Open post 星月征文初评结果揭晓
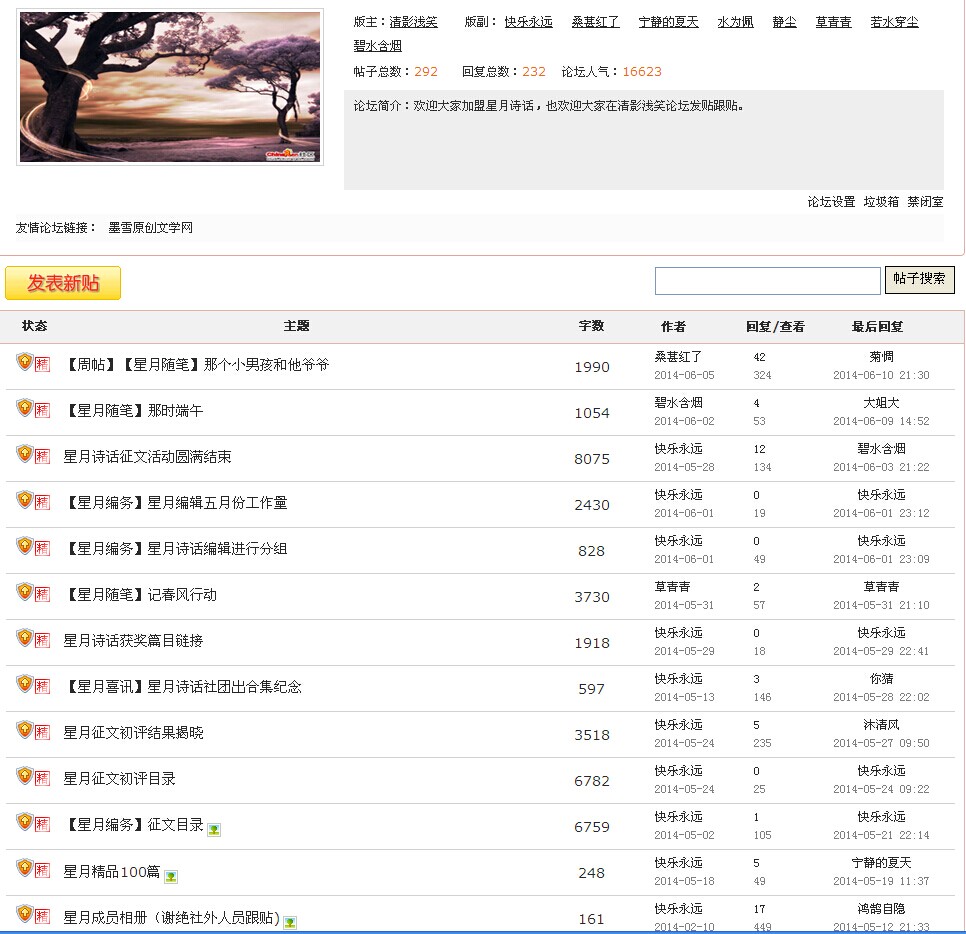The image size is (966, 934). 133,733
